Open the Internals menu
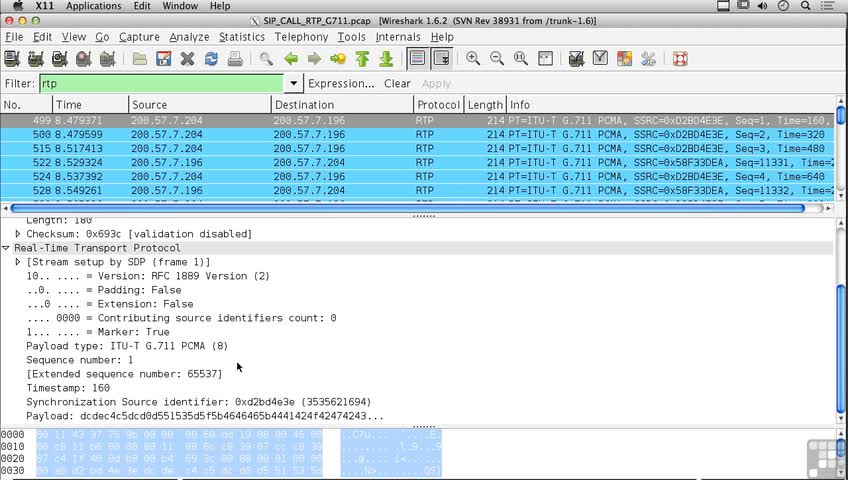 tap(398, 37)
